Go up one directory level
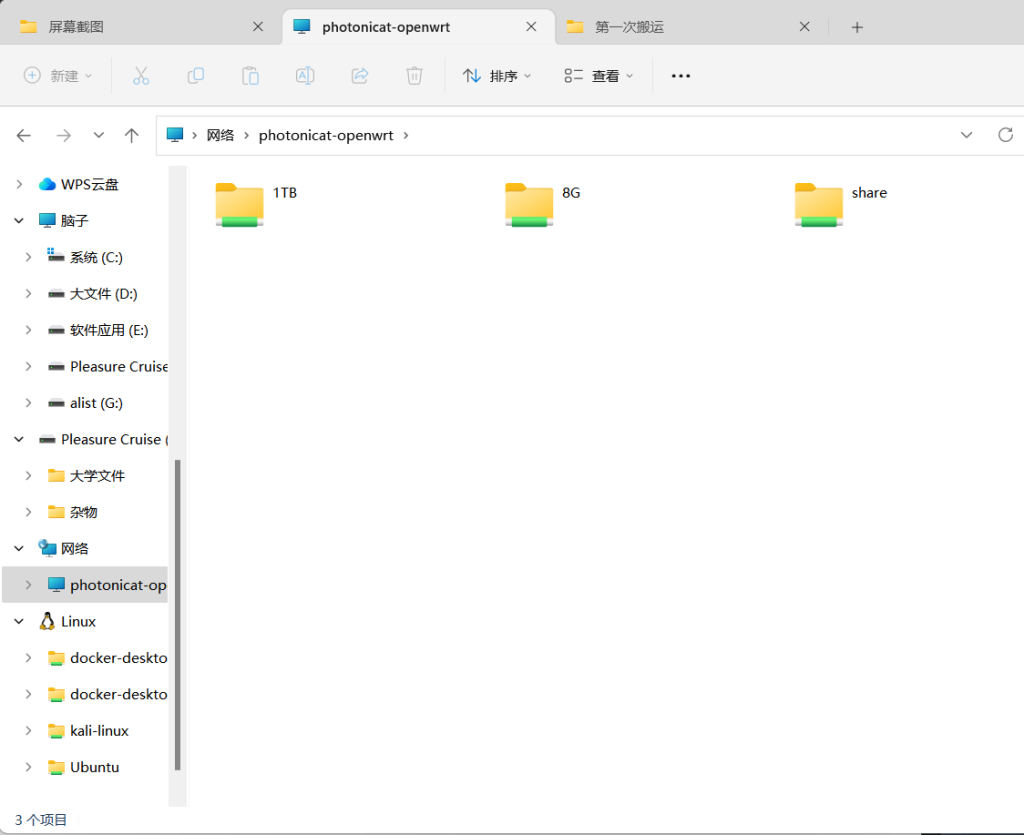 click(131, 135)
